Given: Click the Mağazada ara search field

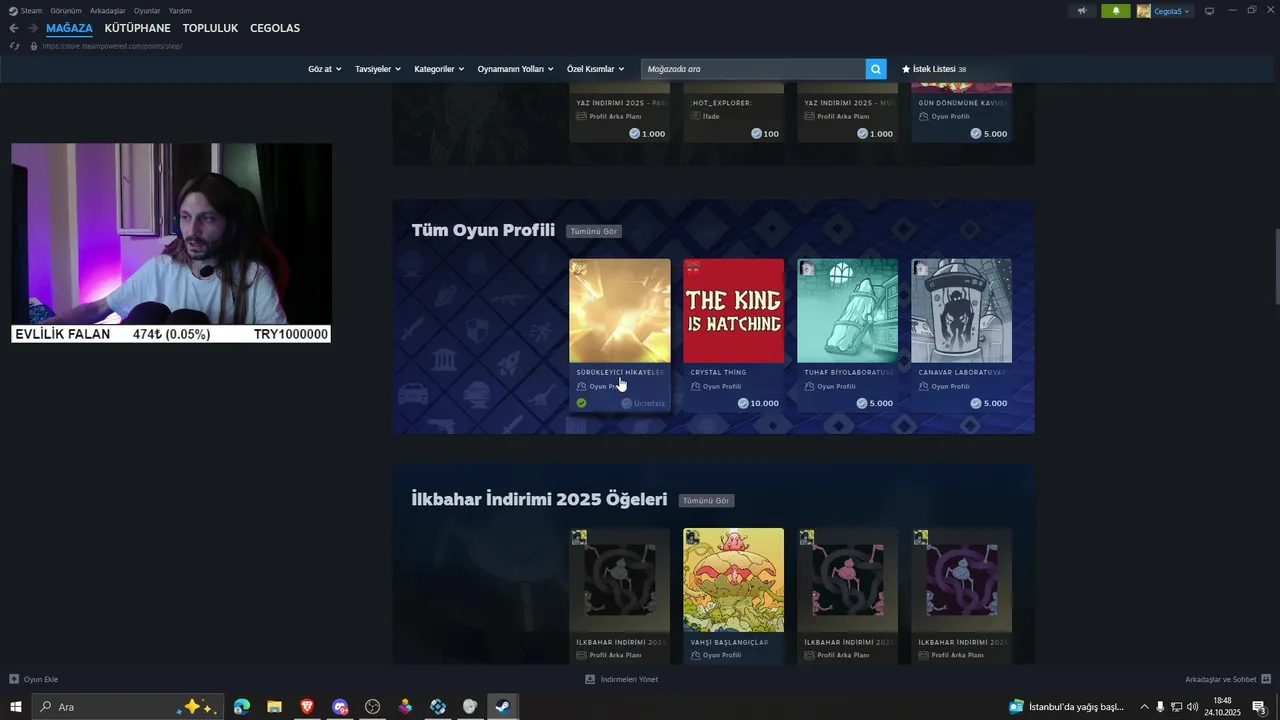Looking at the screenshot, I should pos(753,69).
